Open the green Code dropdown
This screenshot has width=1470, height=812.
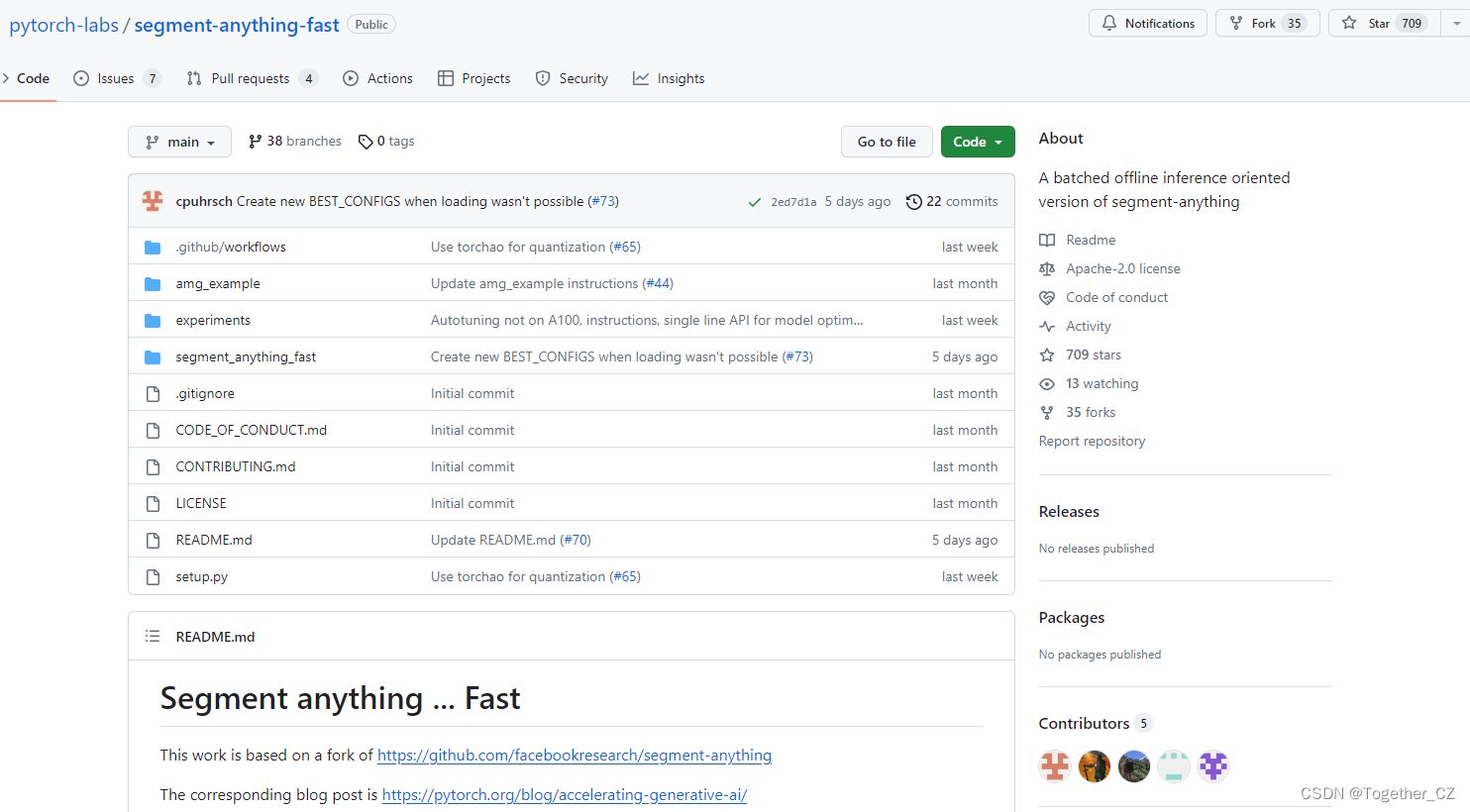click(978, 142)
